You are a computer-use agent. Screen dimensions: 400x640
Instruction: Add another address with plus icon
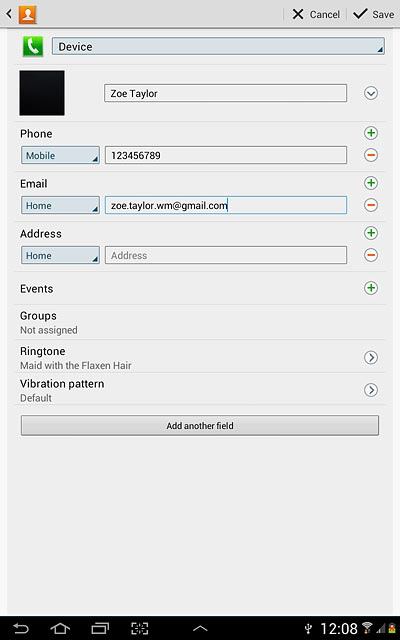click(371, 233)
